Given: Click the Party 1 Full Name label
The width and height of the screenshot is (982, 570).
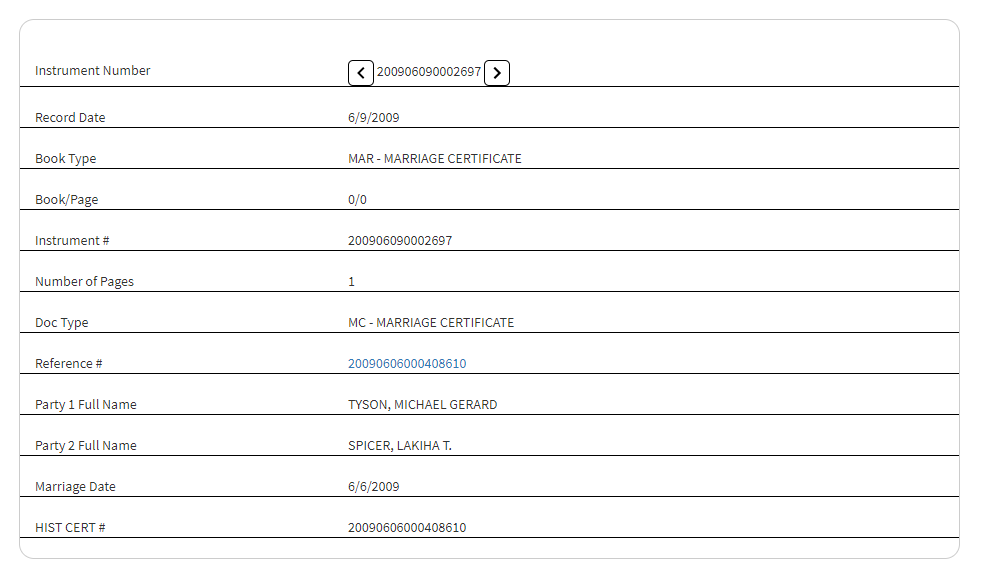Looking at the screenshot, I should (86, 405).
